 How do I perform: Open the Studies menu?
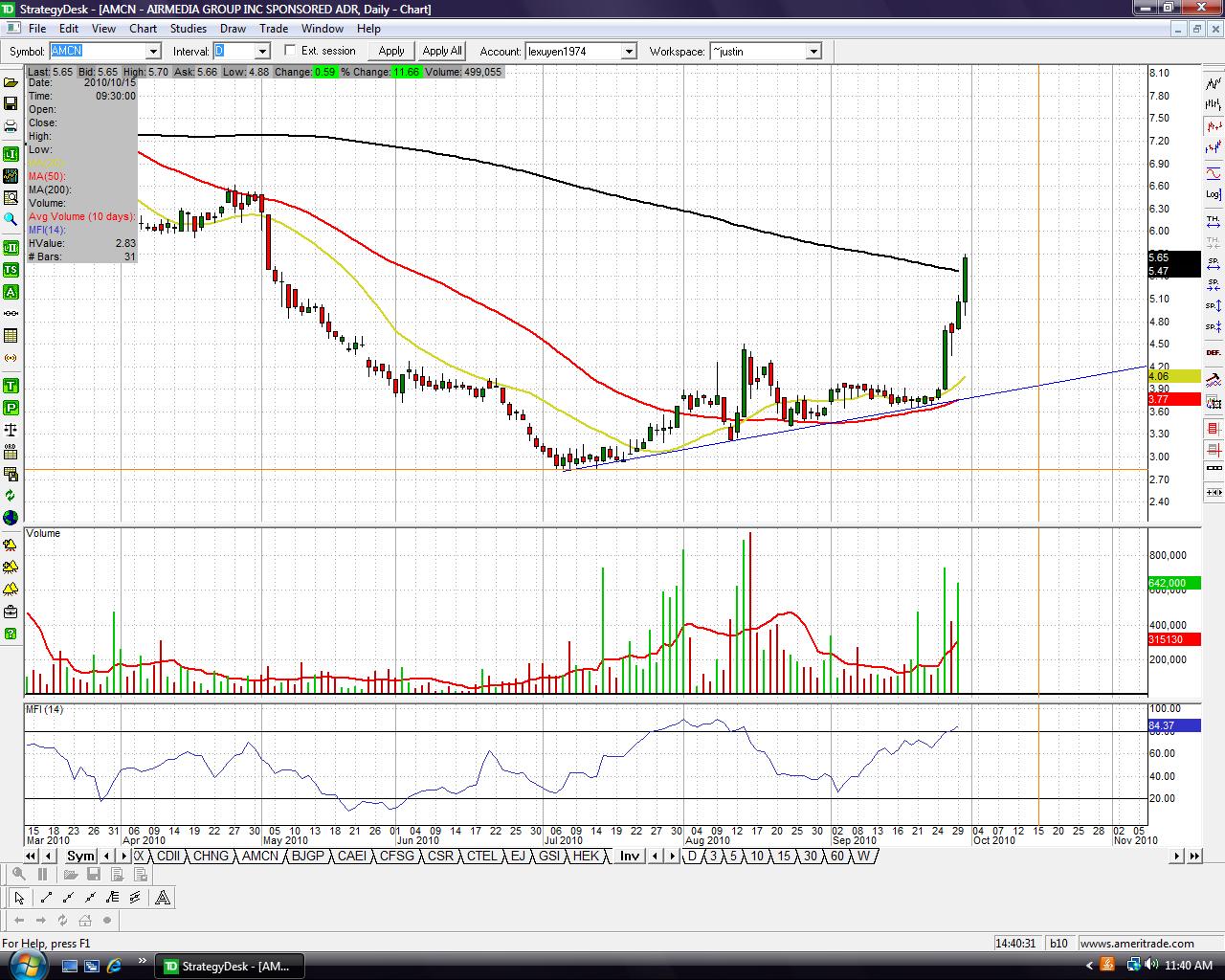click(x=189, y=29)
